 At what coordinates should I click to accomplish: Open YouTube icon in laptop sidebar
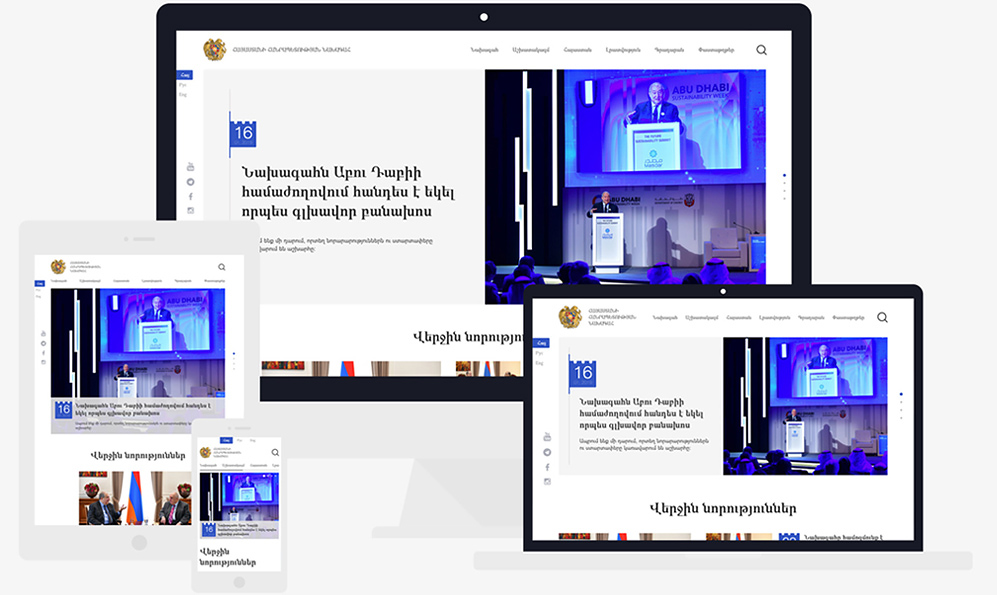(x=547, y=437)
